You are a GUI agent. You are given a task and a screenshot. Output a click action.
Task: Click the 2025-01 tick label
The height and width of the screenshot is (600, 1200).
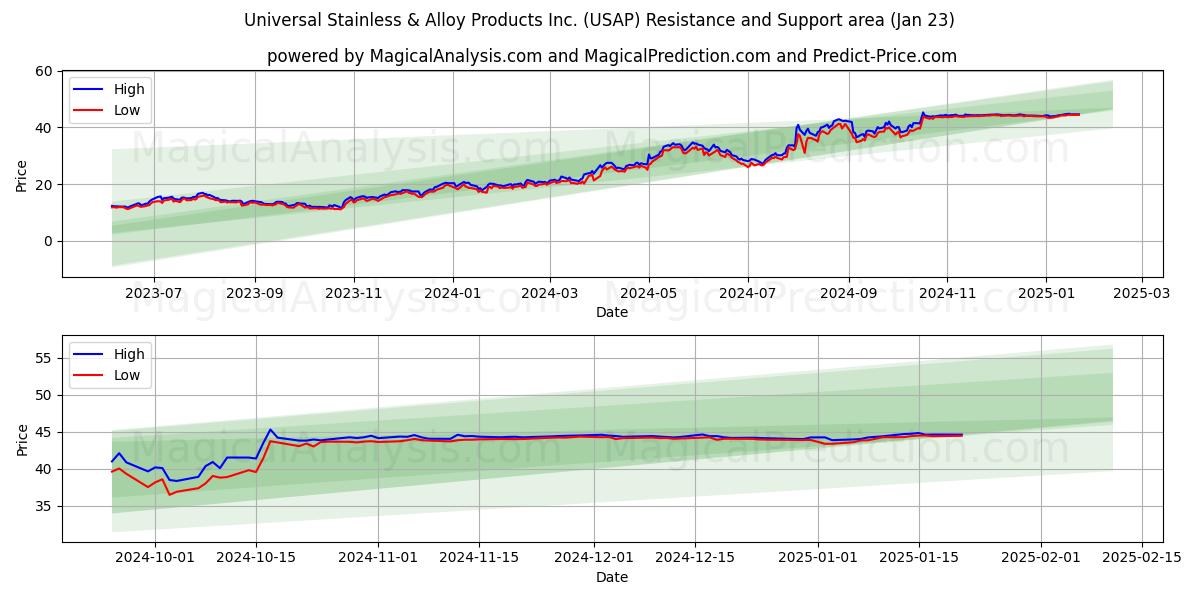1047,294
